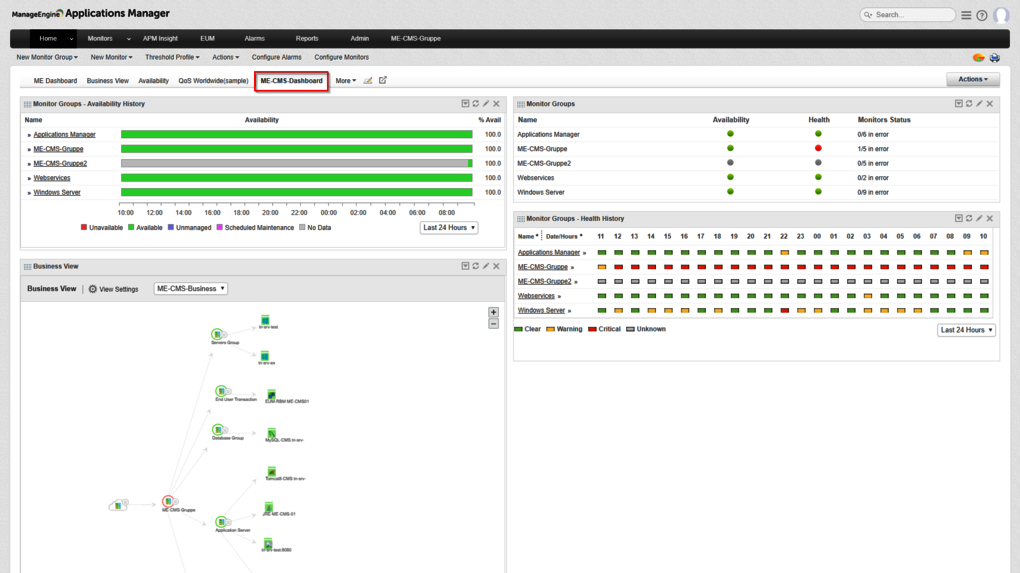Open the New Monitor dropdown
The width and height of the screenshot is (1020, 573).
tap(111, 57)
